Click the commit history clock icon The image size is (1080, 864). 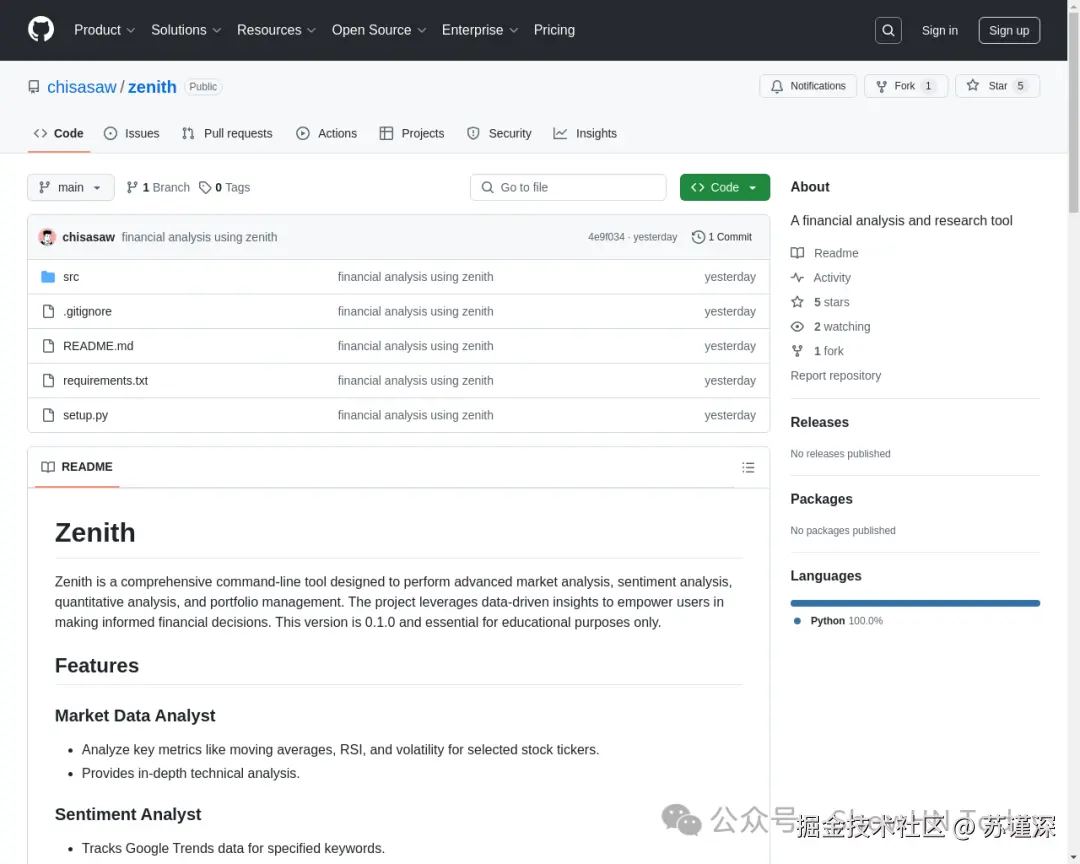coord(698,237)
